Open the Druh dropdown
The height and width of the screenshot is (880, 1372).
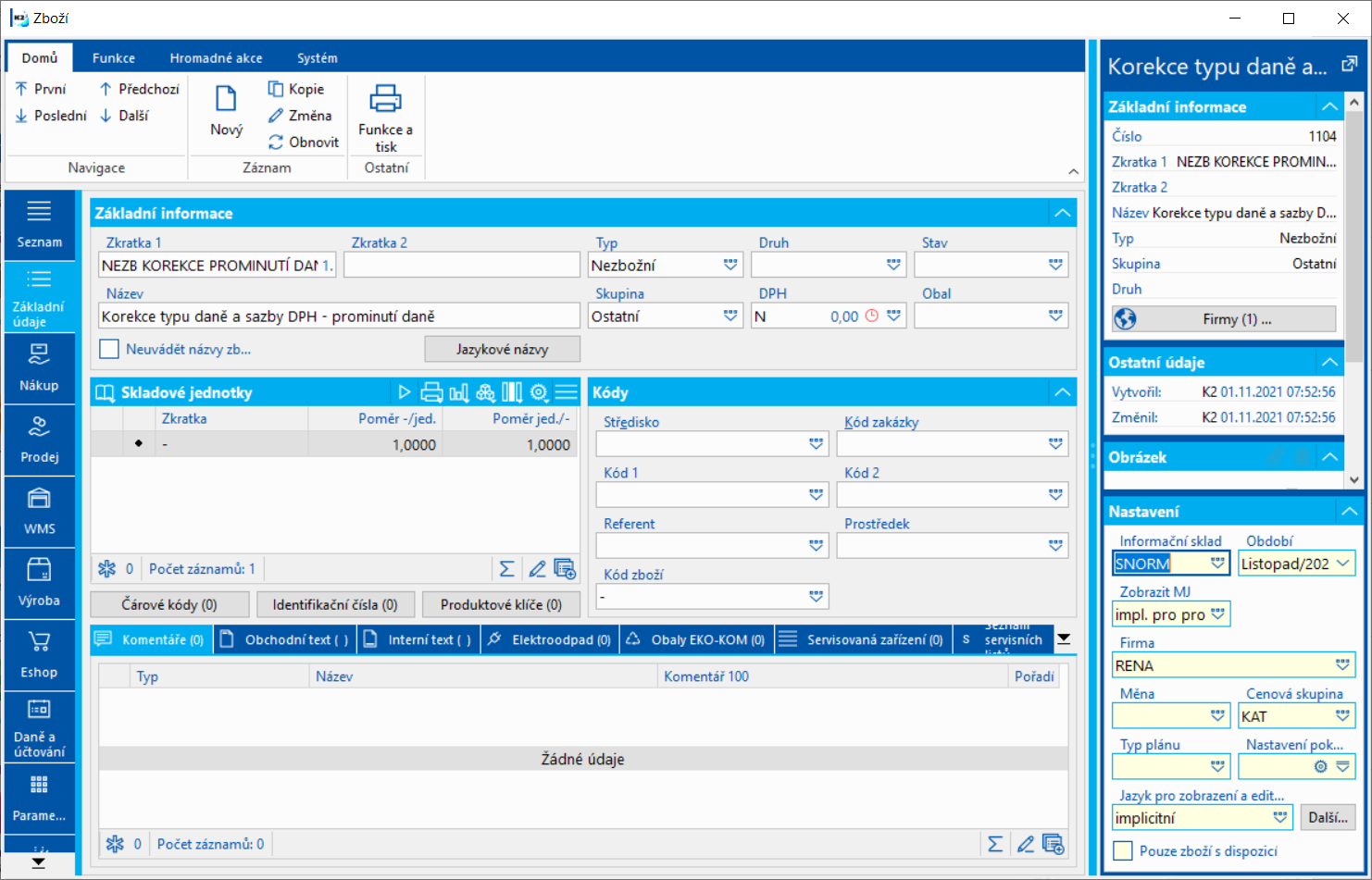893,266
